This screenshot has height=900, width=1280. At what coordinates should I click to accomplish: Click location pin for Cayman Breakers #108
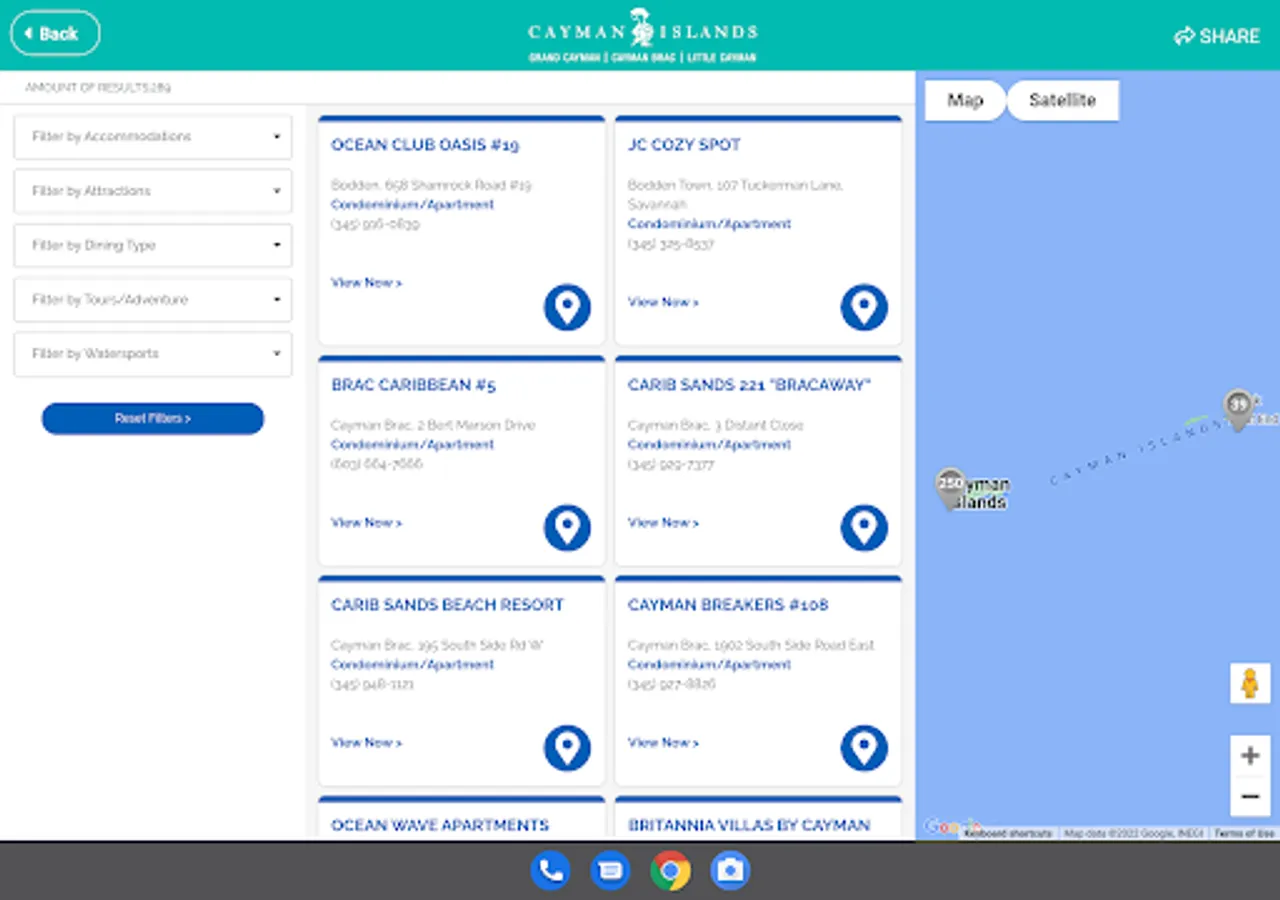tap(864, 748)
